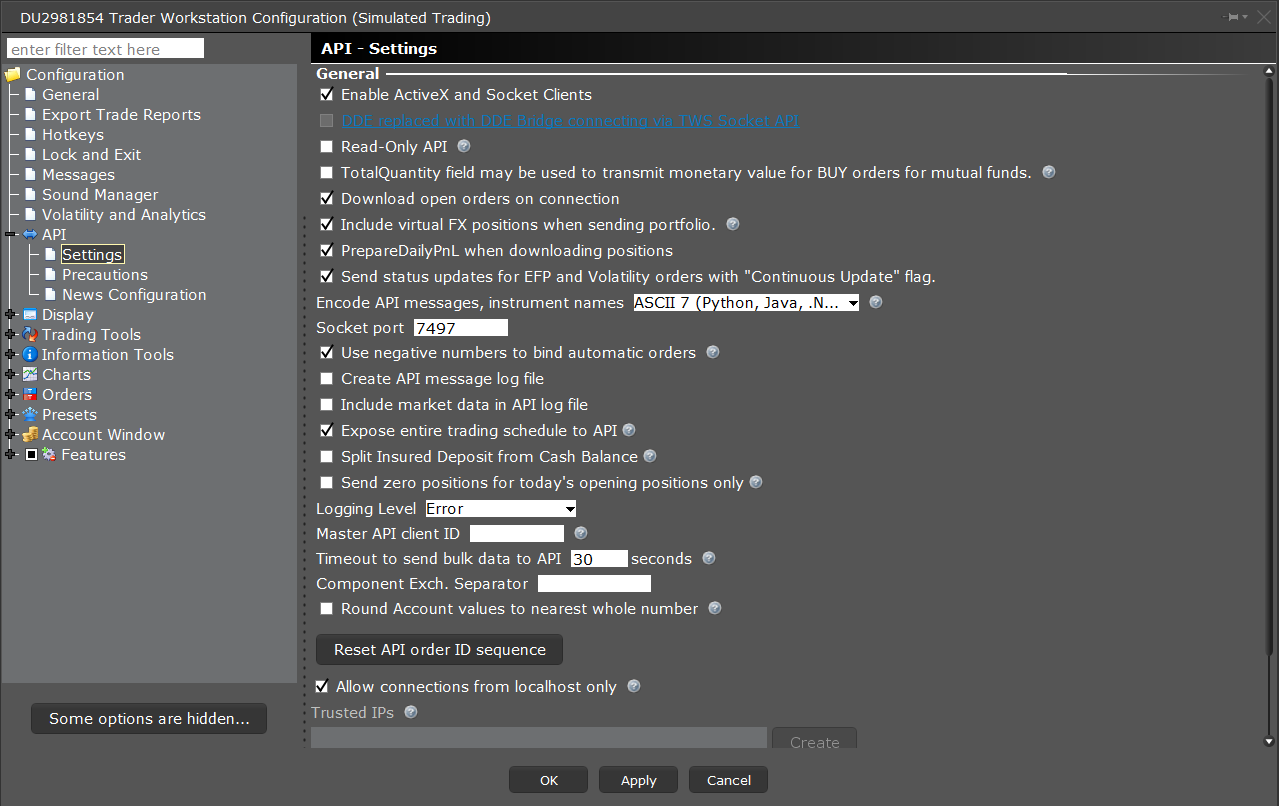Click help icon beside Round Account values
Screen dimensions: 1279x806
(715, 608)
